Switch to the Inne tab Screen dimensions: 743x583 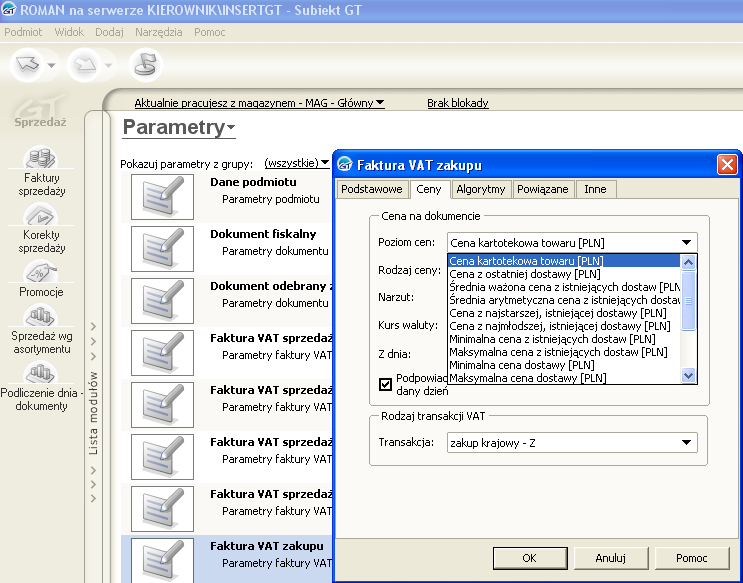click(595, 189)
